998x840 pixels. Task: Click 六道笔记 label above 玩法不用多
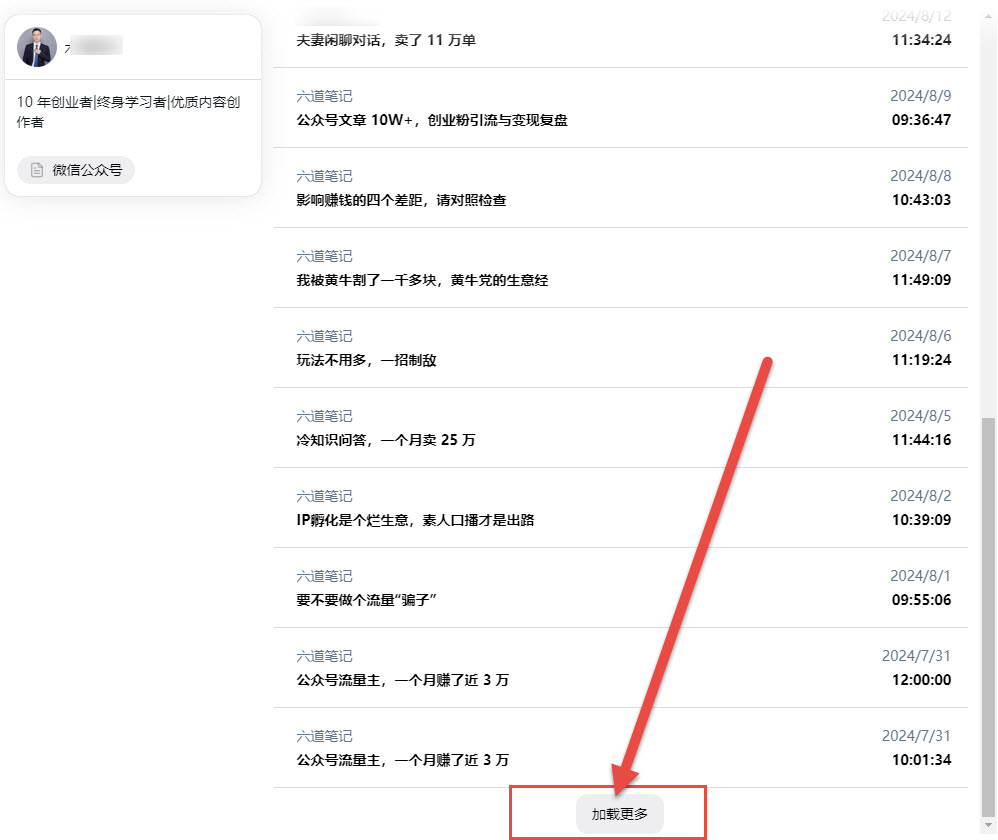324,336
